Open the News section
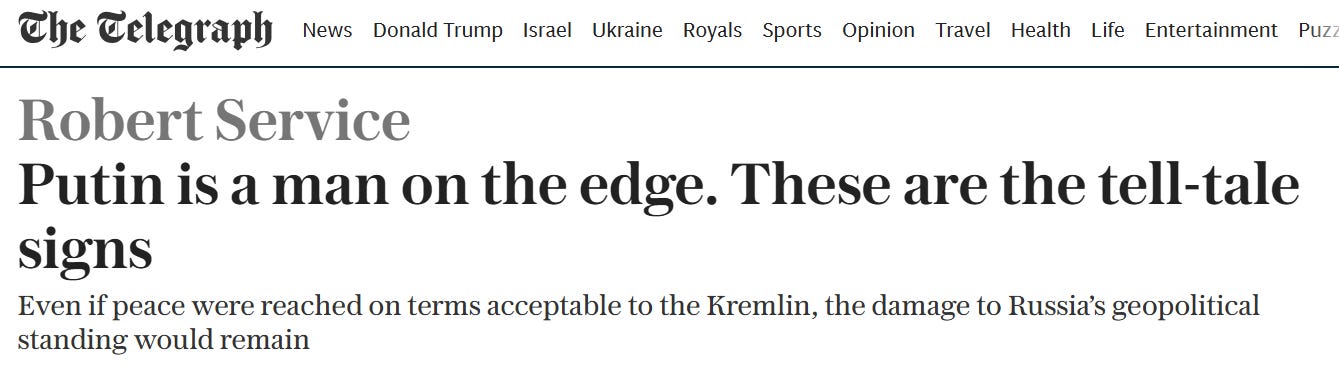The width and height of the screenshot is (1339, 379). (327, 30)
